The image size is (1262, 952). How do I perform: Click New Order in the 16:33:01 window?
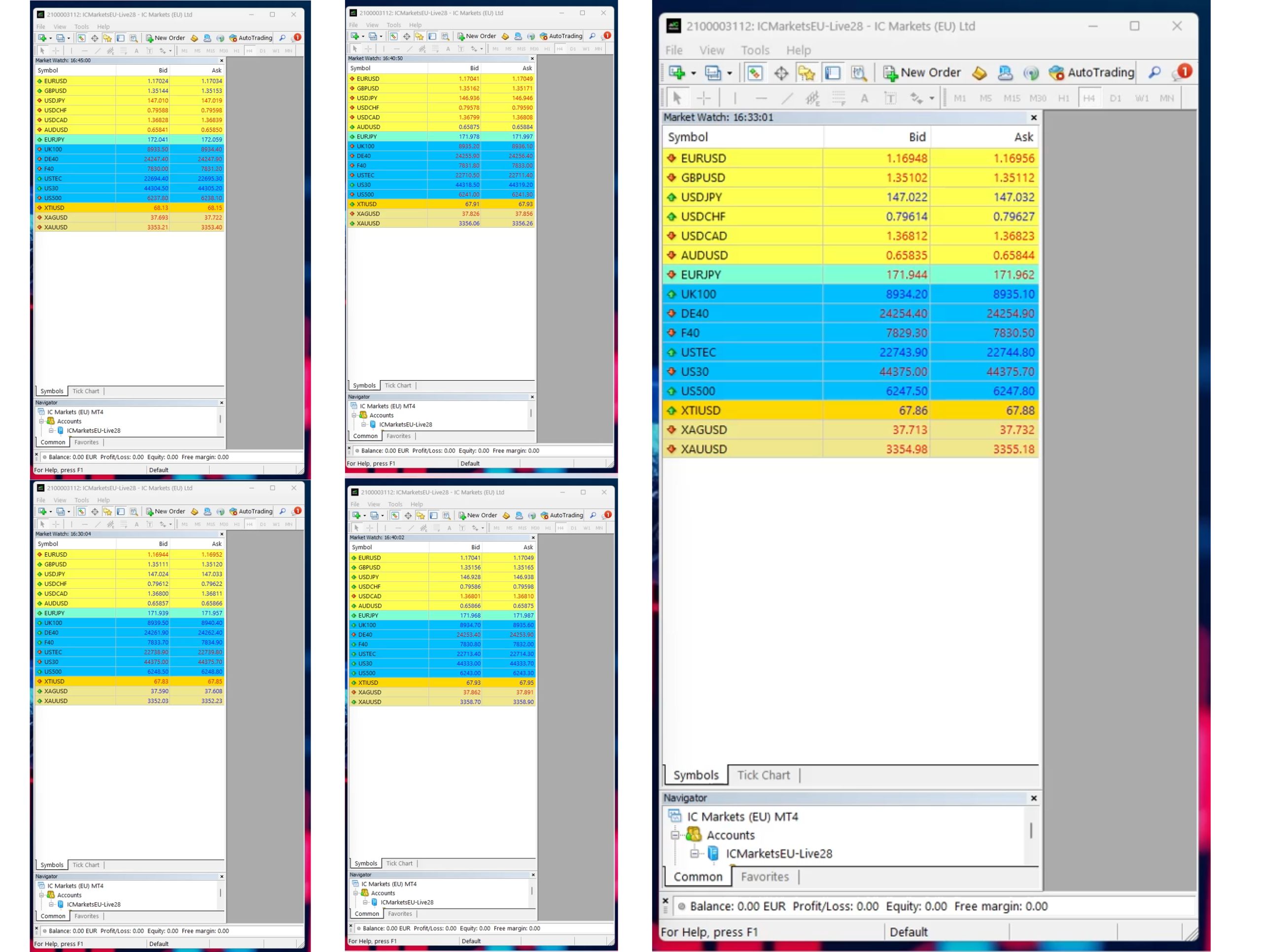coord(922,72)
